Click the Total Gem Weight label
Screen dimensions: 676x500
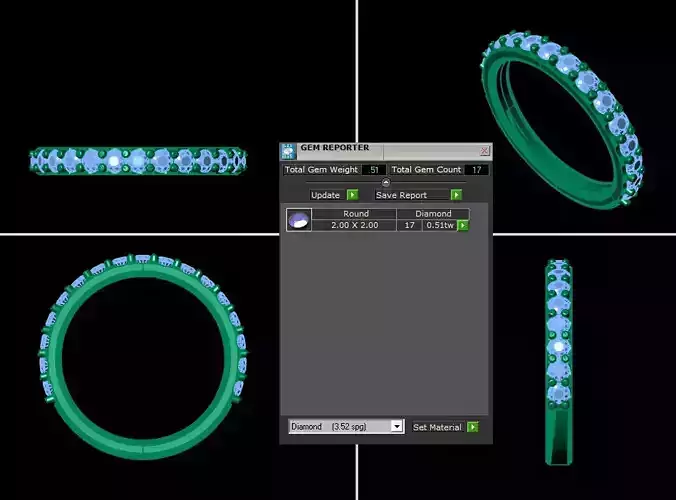point(321,170)
